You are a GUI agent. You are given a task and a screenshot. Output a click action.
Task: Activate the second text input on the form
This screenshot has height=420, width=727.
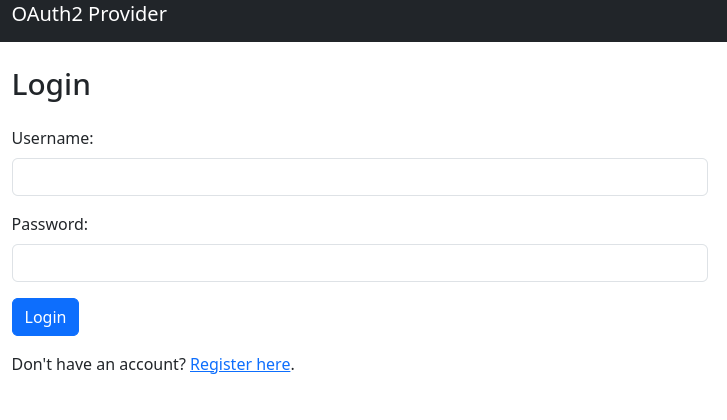[359, 263]
